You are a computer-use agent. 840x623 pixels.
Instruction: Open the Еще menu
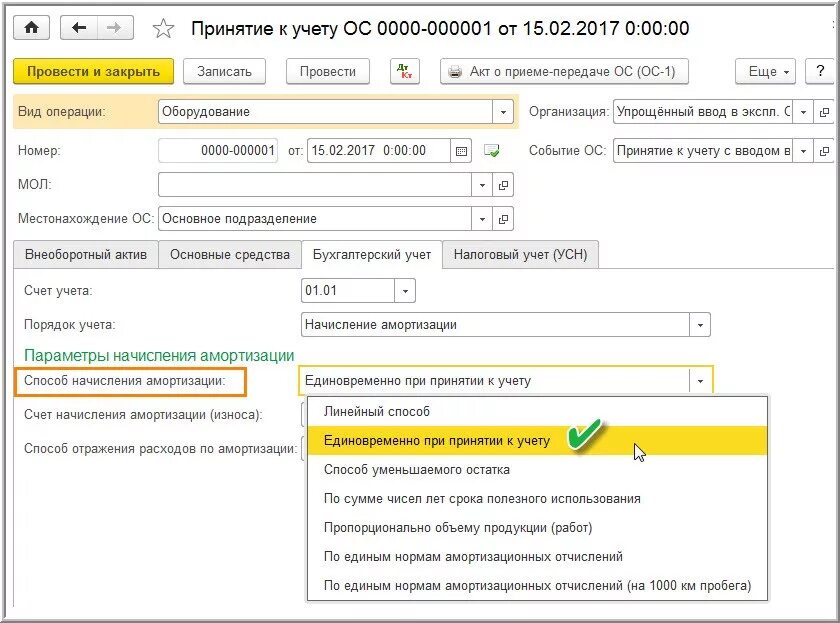click(768, 71)
